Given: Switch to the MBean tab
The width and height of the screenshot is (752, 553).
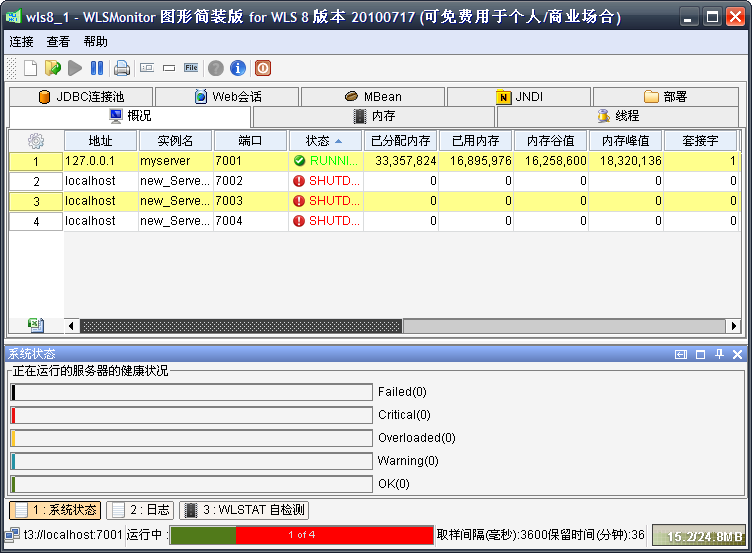Looking at the screenshot, I should pyautogui.click(x=373, y=96).
